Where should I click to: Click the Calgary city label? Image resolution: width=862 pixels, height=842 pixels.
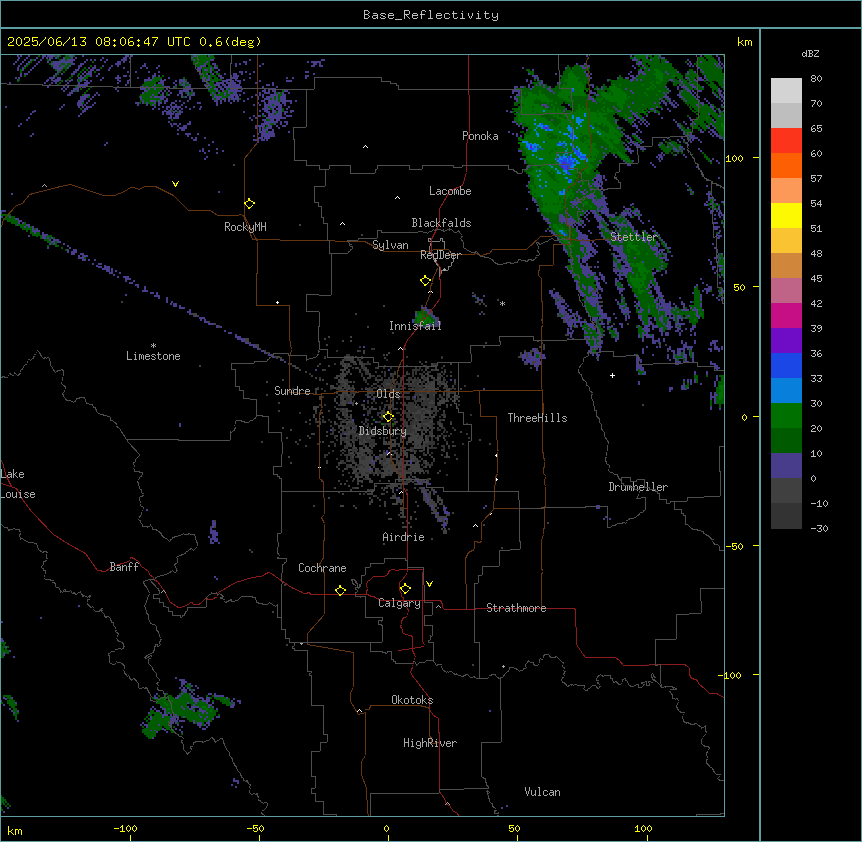click(399, 603)
